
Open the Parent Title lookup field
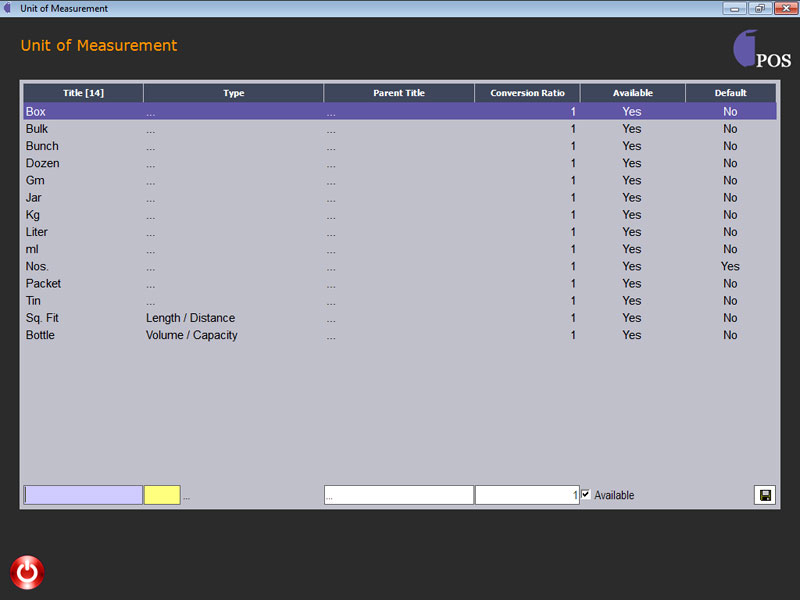tap(398, 495)
